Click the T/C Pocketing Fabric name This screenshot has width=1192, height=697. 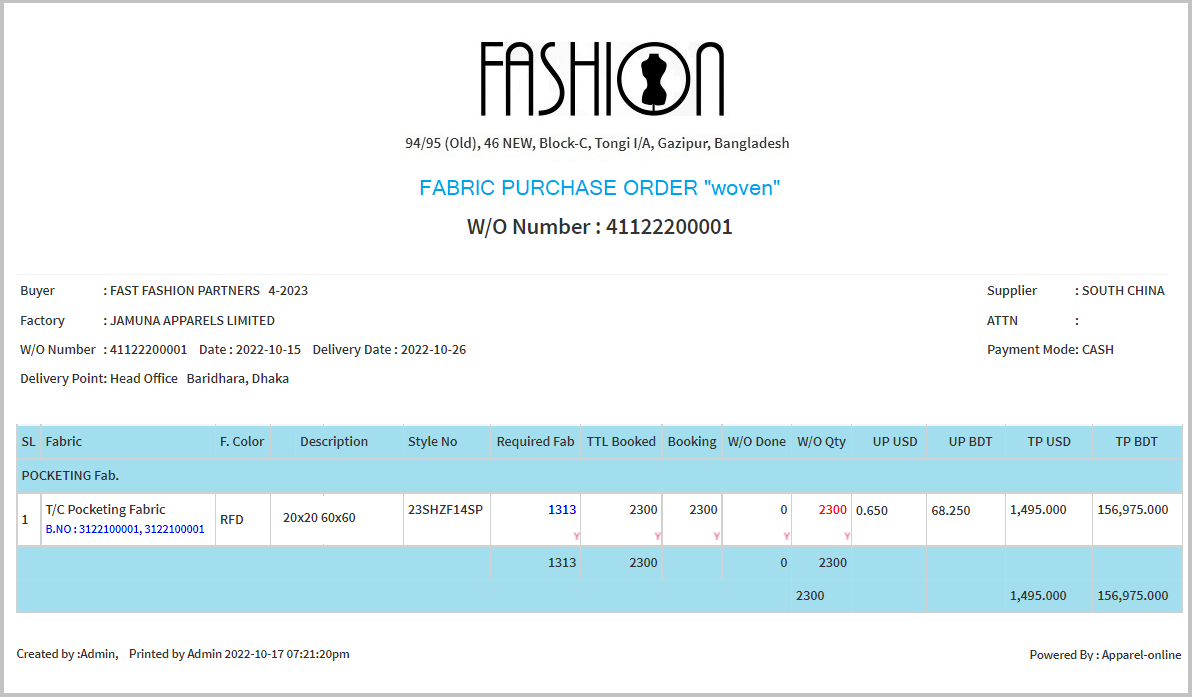click(x=106, y=510)
